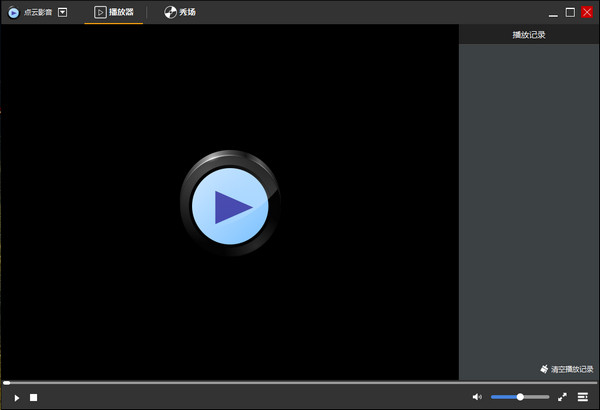This screenshot has width=600, height=410.
Task: Click the big blue play button in video area
Action: 230,204
